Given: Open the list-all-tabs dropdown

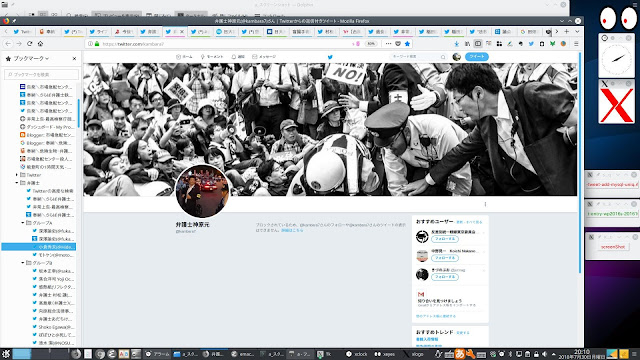Looking at the screenshot, I should (x=577, y=31).
